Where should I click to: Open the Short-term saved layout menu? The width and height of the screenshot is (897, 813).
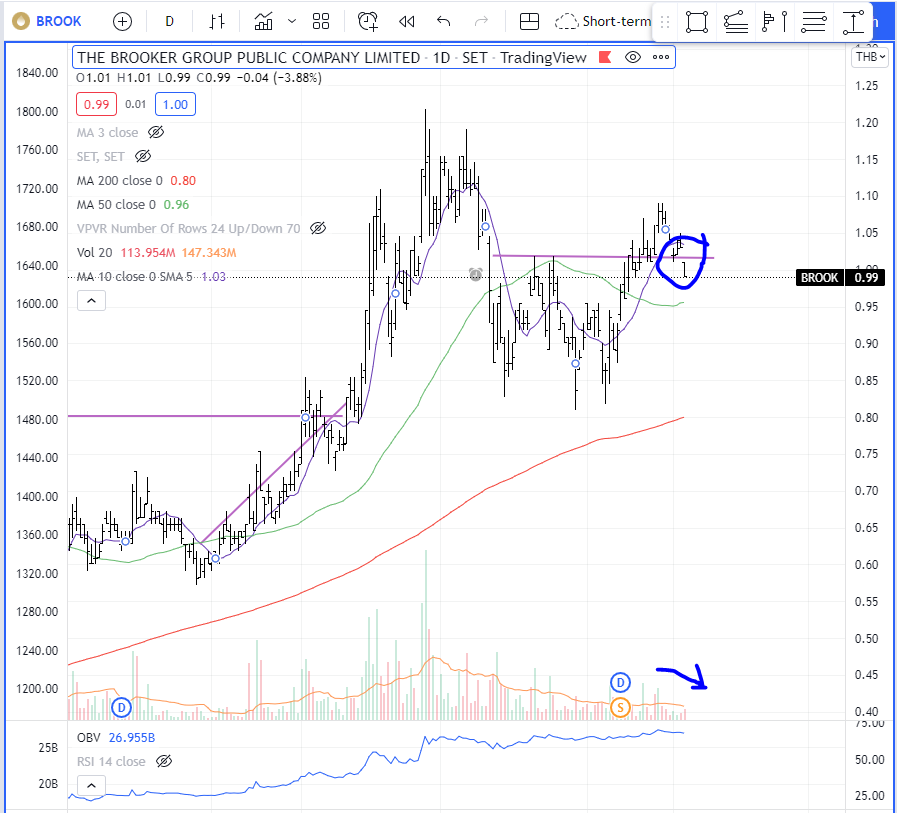click(603, 22)
